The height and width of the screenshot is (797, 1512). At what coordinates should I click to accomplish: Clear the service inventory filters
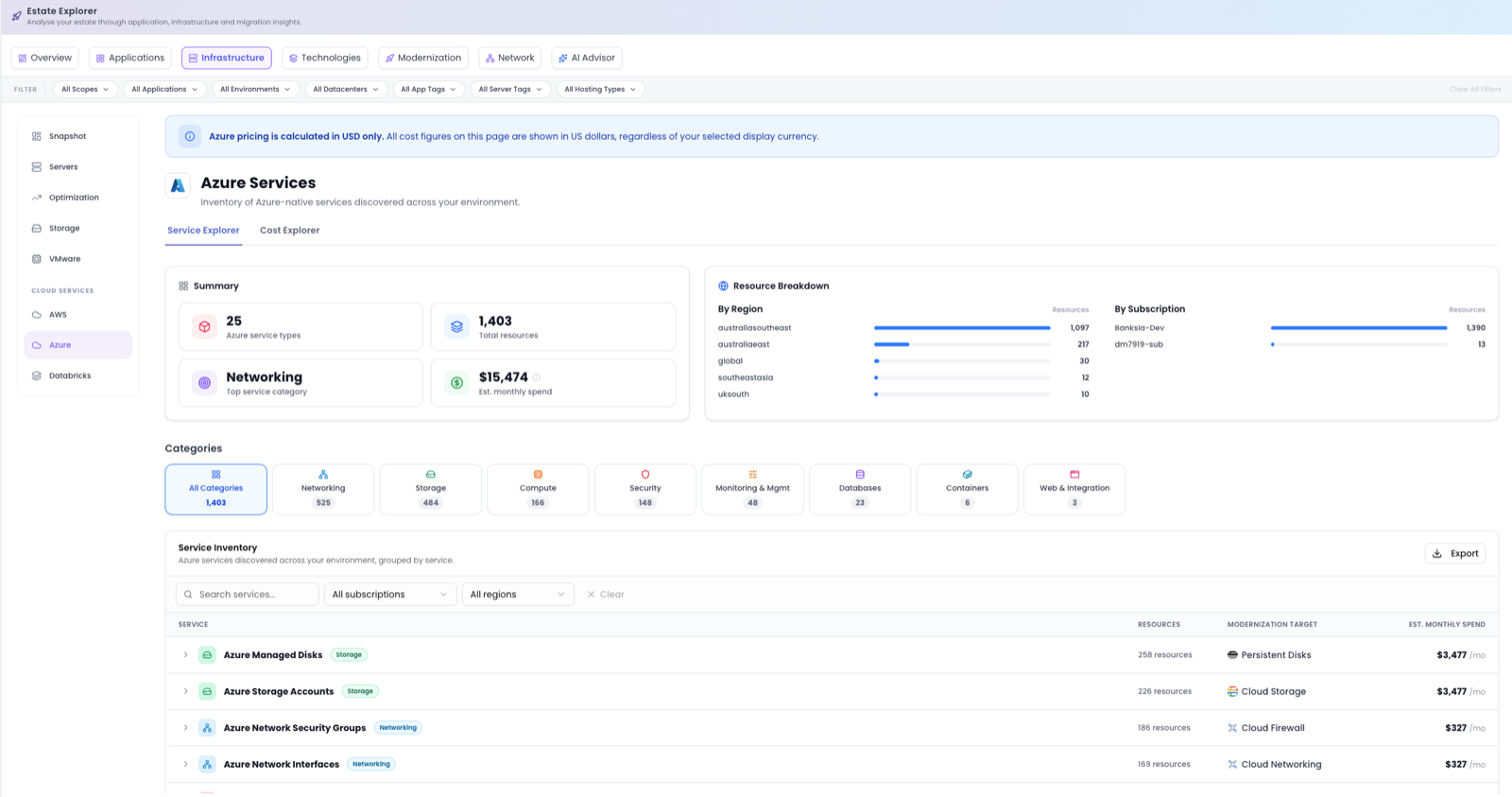coord(606,595)
